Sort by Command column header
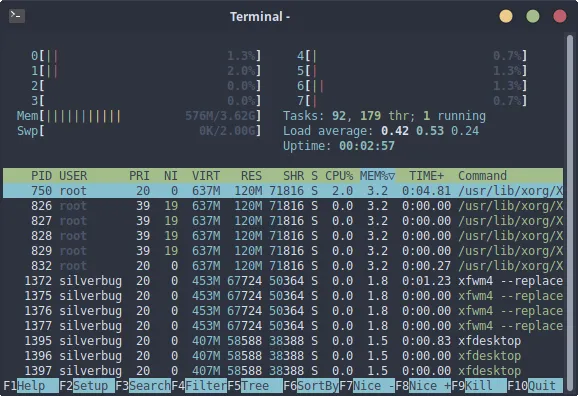This screenshot has width=578, height=396. (483, 176)
